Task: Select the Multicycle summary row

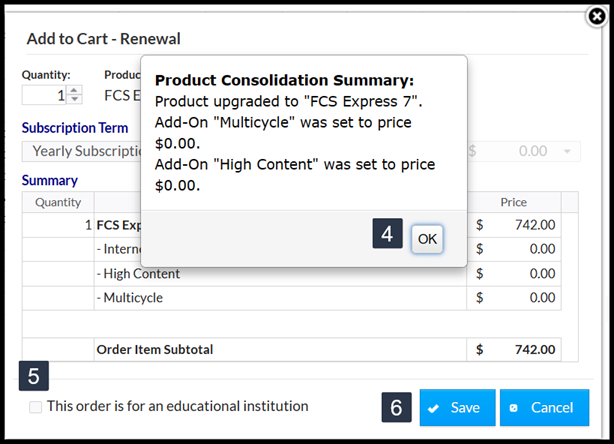Action: click(x=128, y=297)
